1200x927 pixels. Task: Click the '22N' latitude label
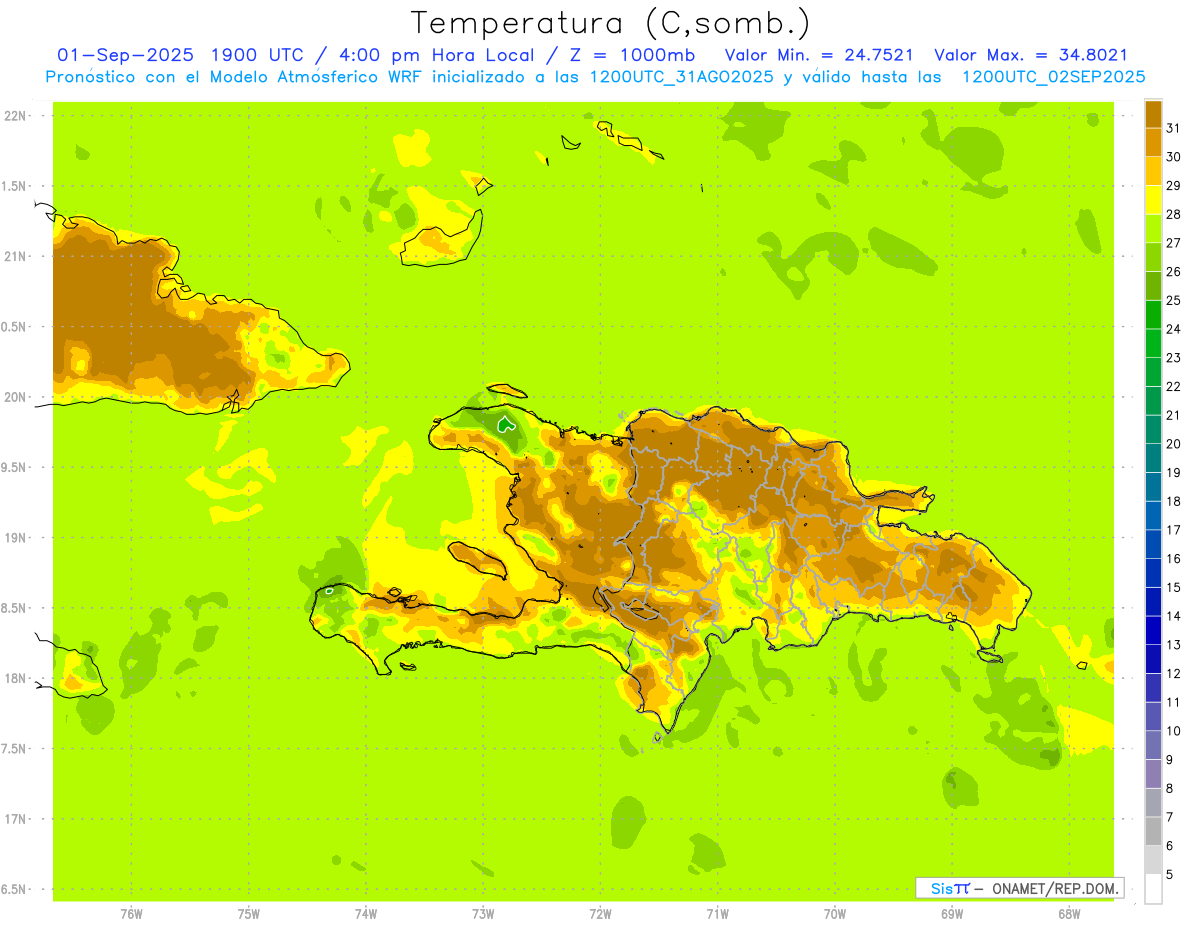coord(17,116)
